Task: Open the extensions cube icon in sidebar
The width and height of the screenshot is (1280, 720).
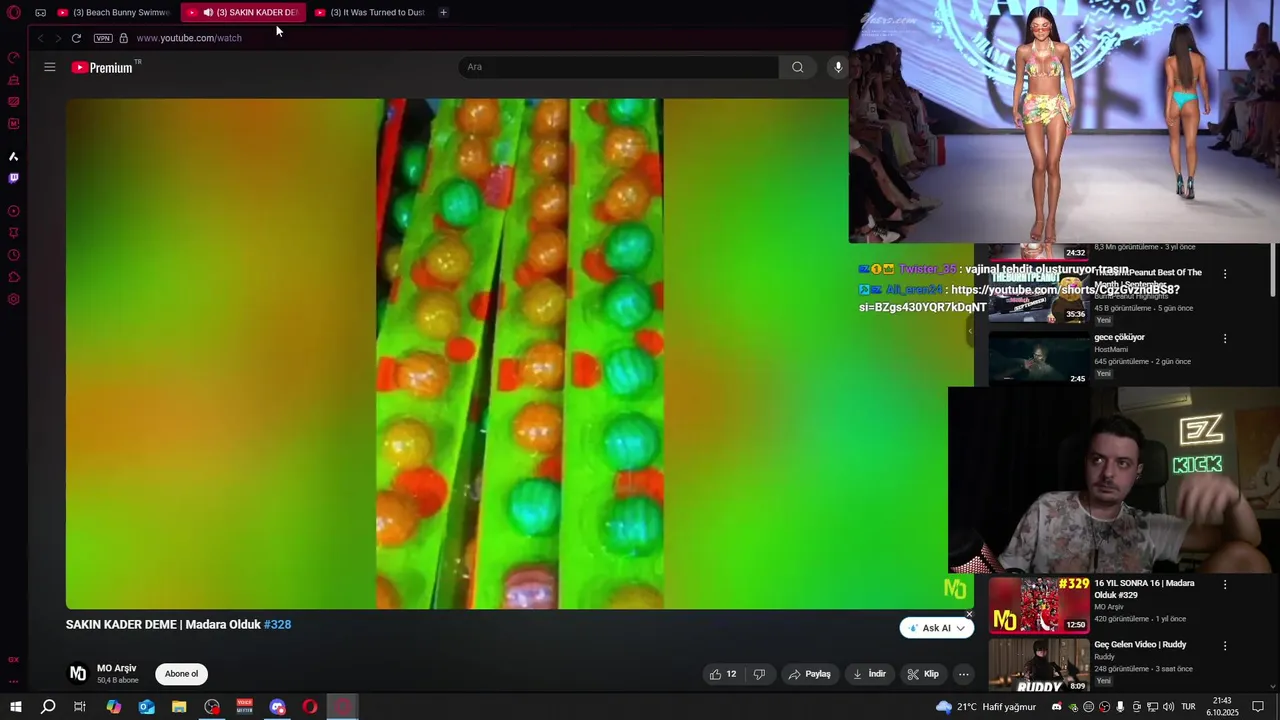Action: (14, 277)
